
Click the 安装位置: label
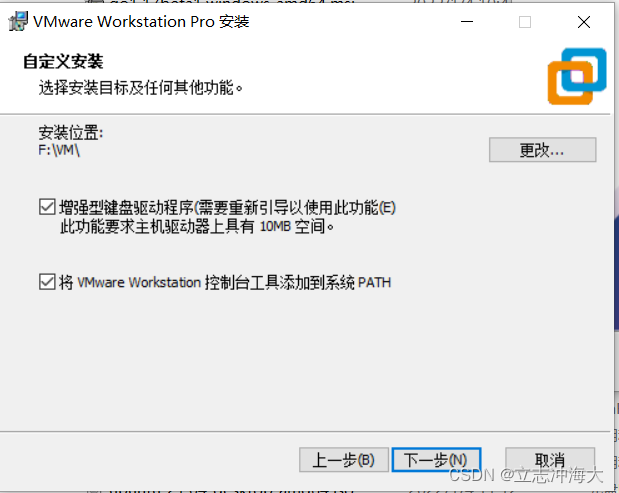71,133
